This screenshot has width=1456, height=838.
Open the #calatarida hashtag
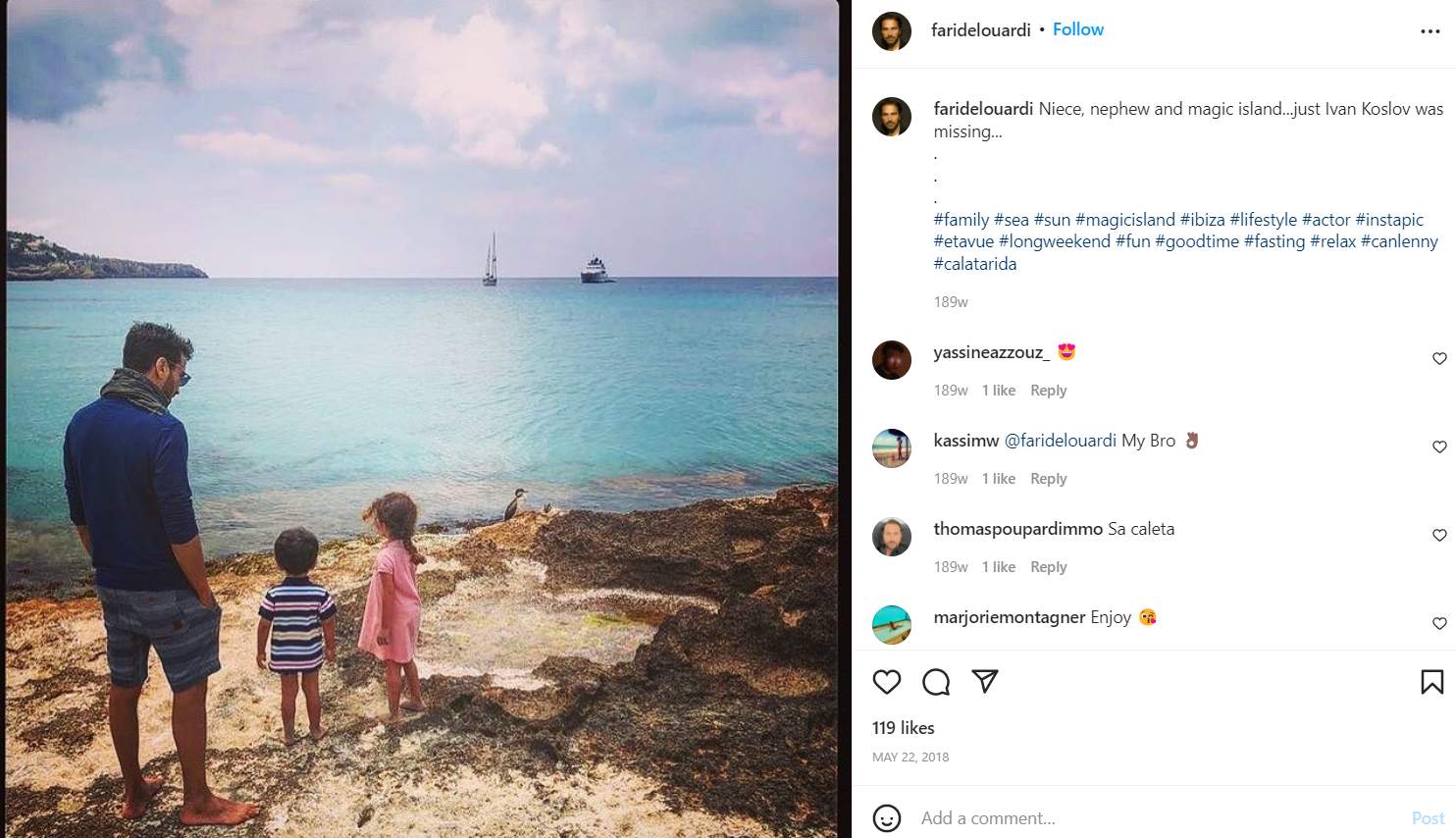click(974, 264)
